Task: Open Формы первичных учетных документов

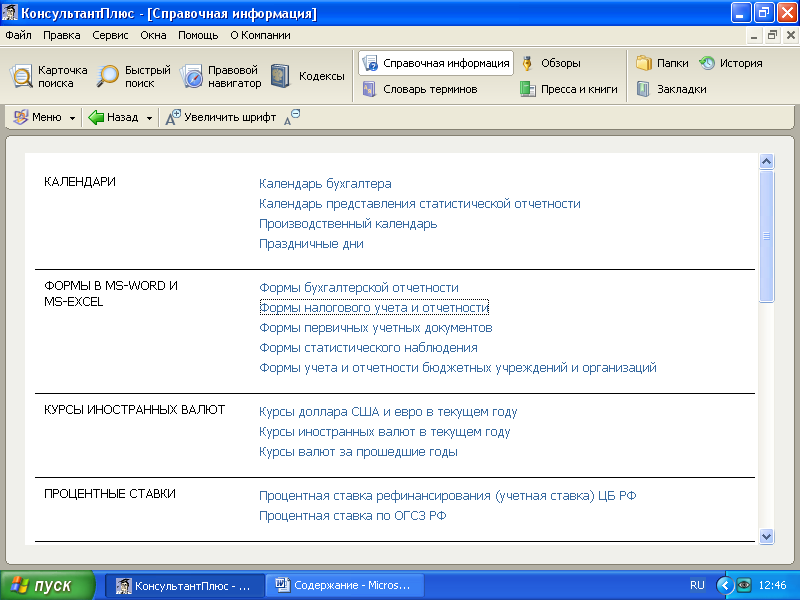Action: tap(376, 328)
